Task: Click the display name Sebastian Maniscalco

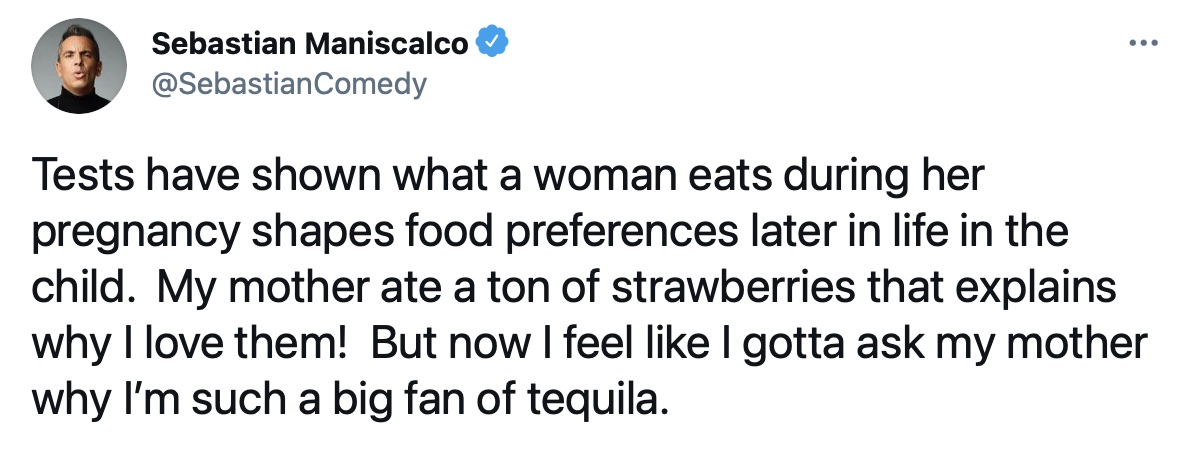Action: pos(310,44)
